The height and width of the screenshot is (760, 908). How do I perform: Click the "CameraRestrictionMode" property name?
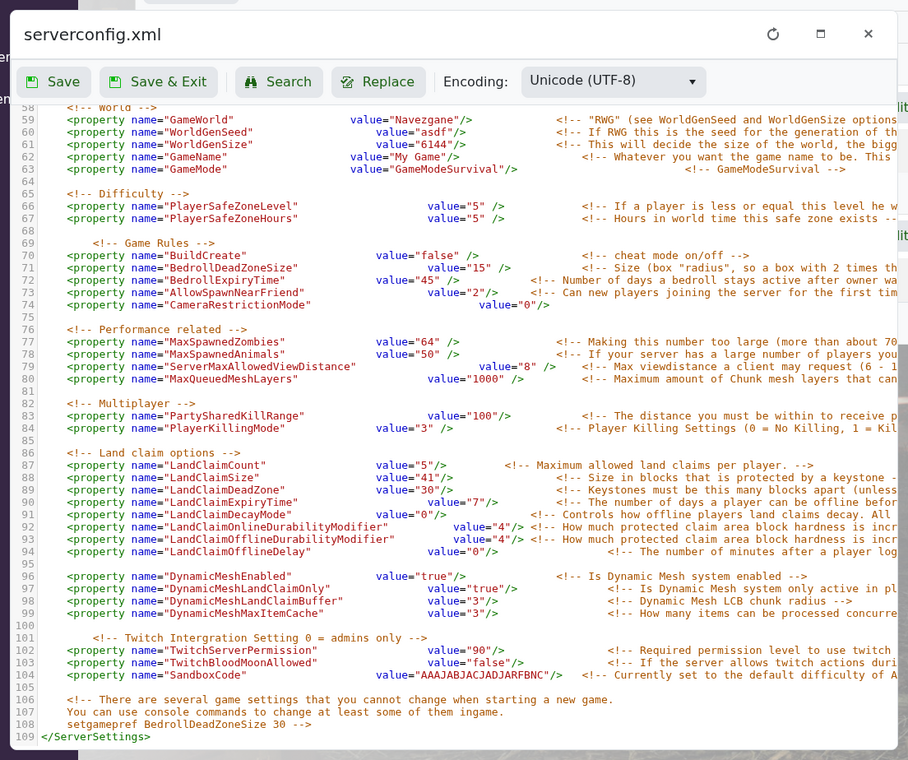coord(237,305)
